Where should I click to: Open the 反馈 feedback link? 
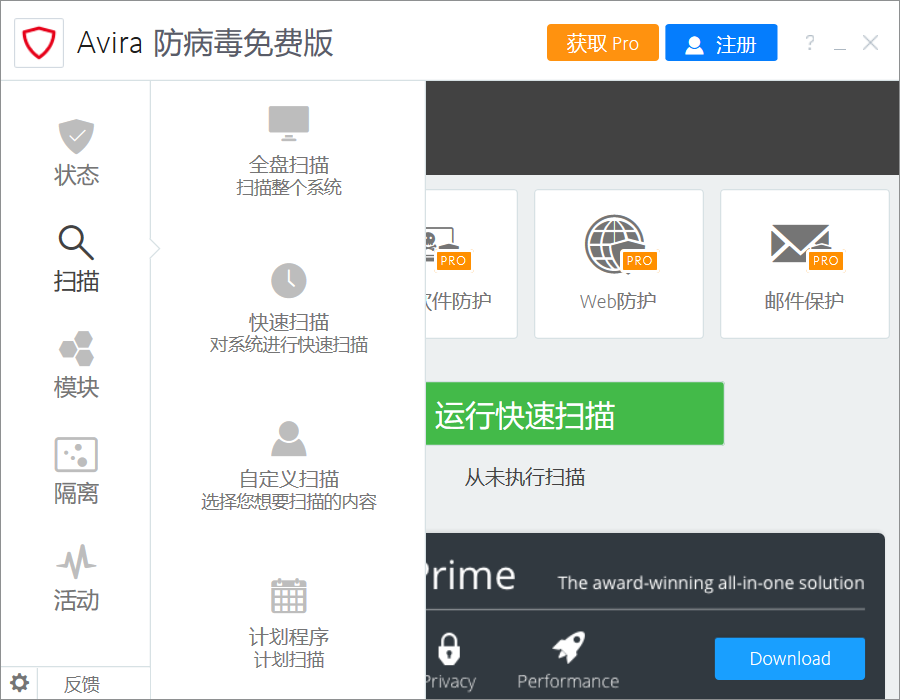(82, 685)
